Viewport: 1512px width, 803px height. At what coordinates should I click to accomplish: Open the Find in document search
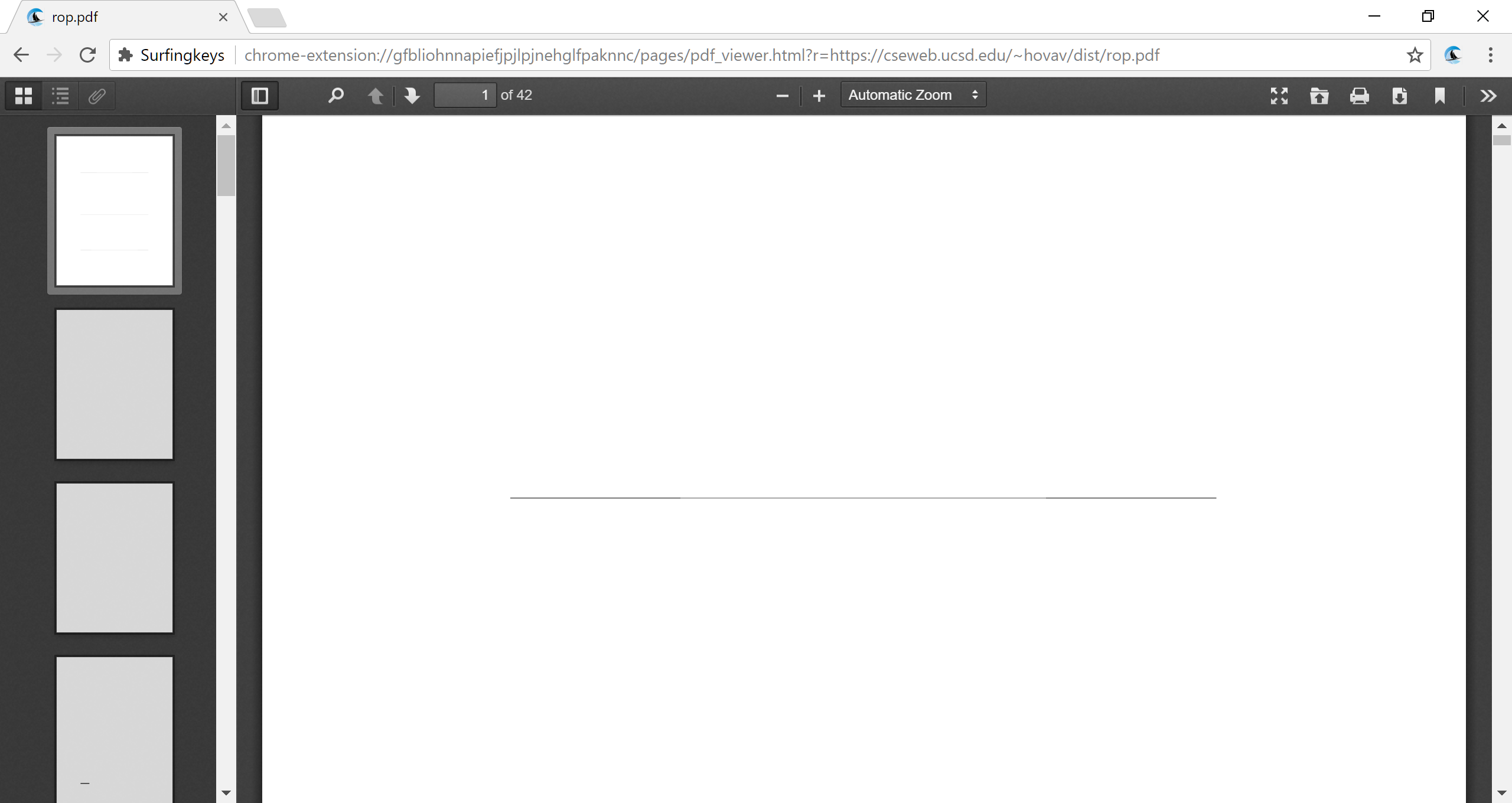pyautogui.click(x=336, y=95)
